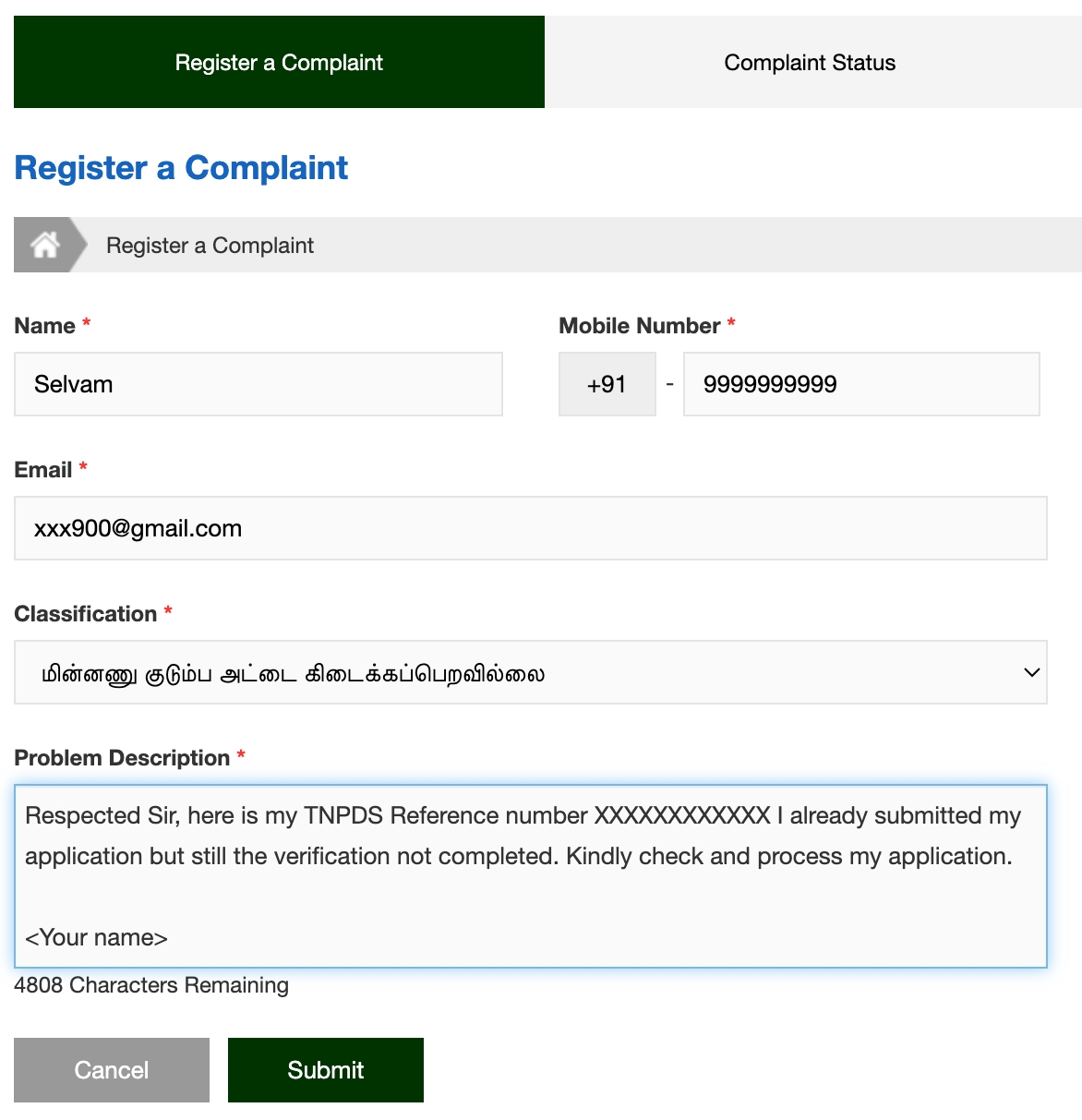Click inside the Name field showing Selvam
The image size is (1082, 1120).
click(258, 384)
